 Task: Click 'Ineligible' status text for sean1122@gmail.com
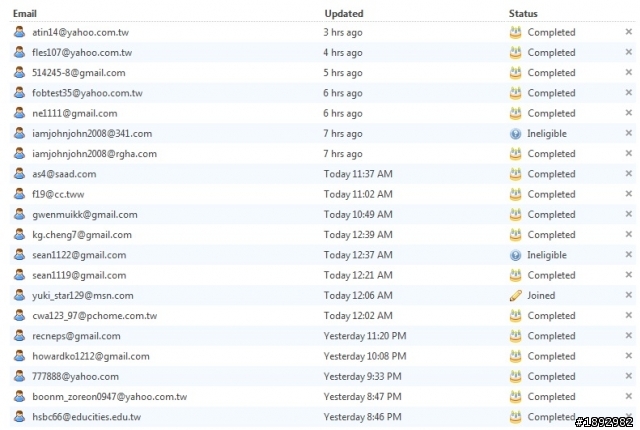coord(547,255)
